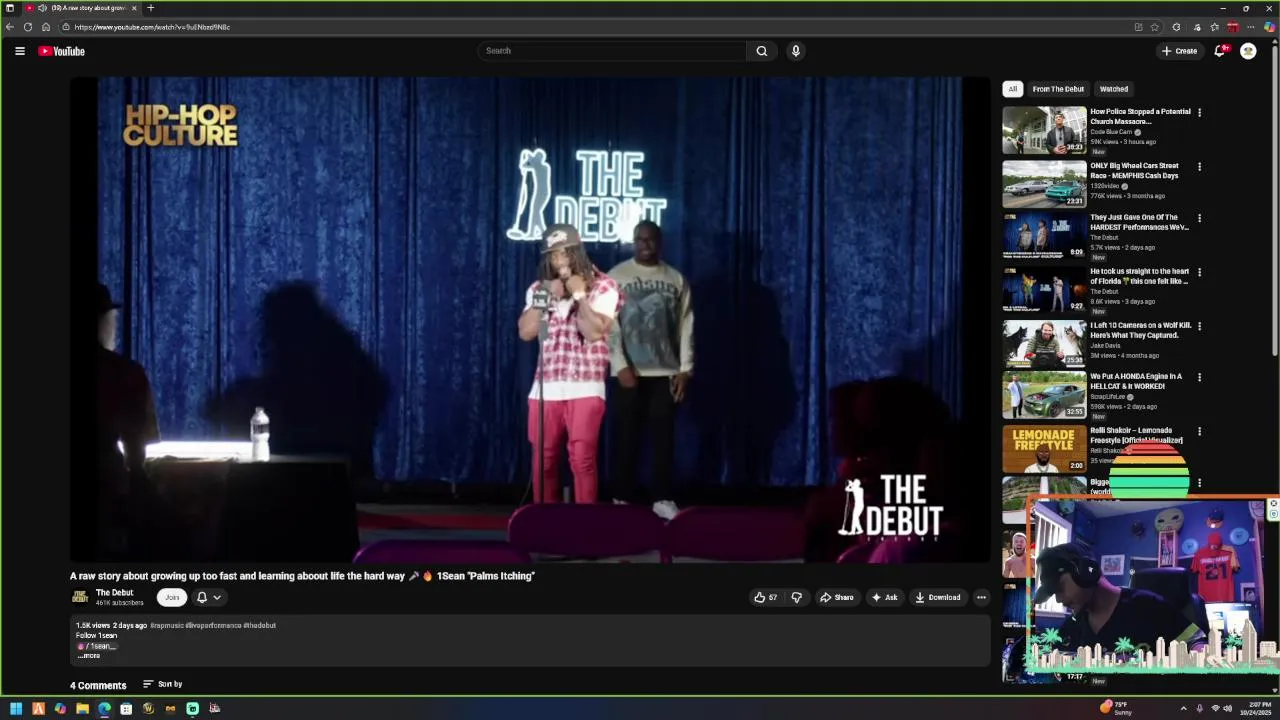Open The Debut channel avatar
Viewport: 1280px width, 720px height.
(80, 597)
